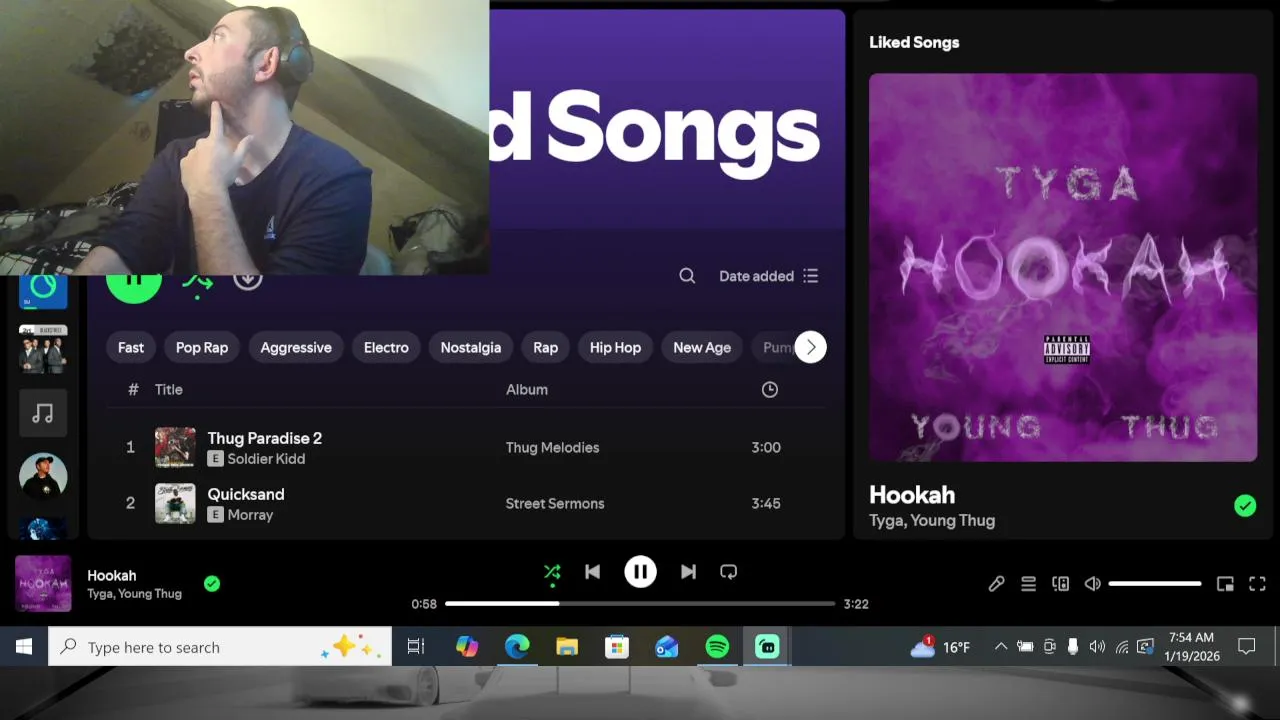
Task: Open Microsoft Store from the taskbar
Action: 617,647
